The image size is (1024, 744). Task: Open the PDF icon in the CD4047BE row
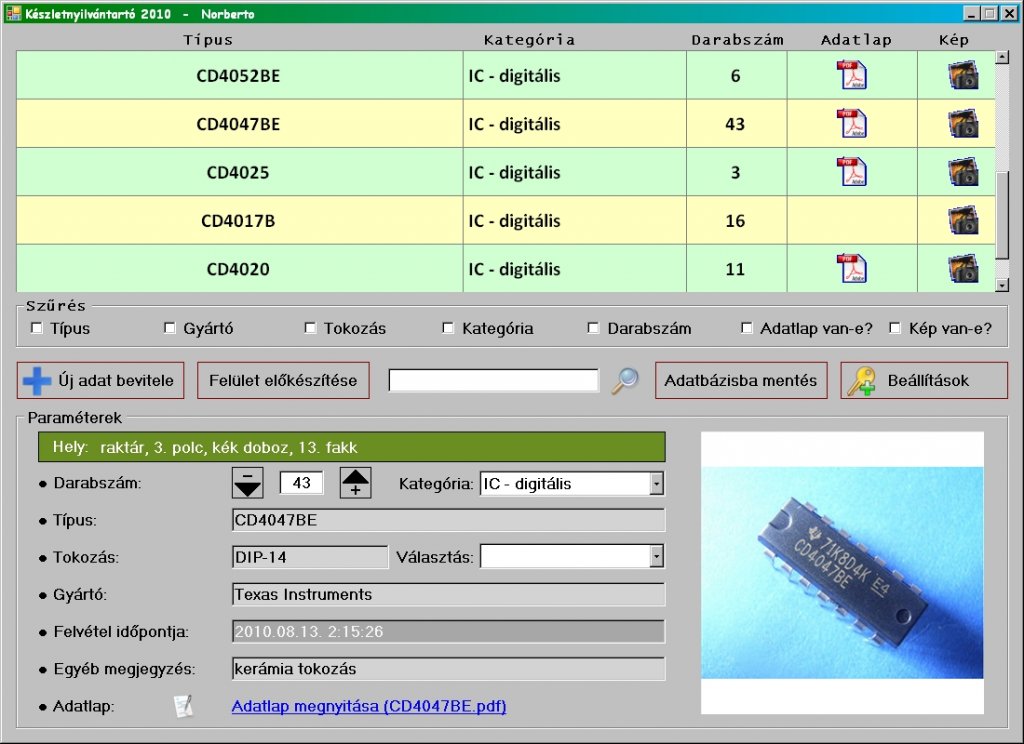click(852, 123)
